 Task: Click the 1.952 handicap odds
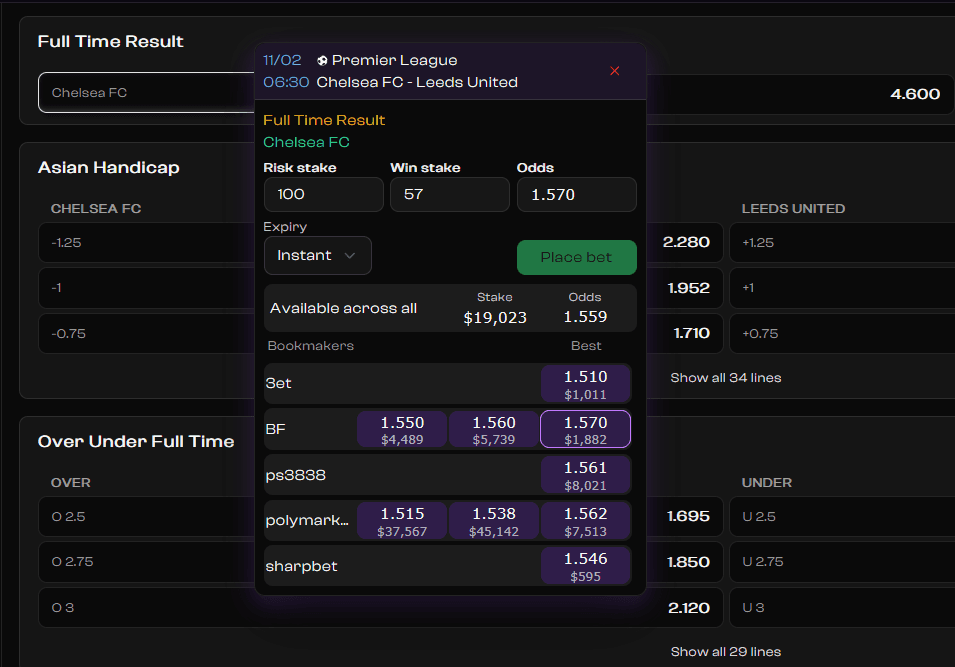click(688, 288)
